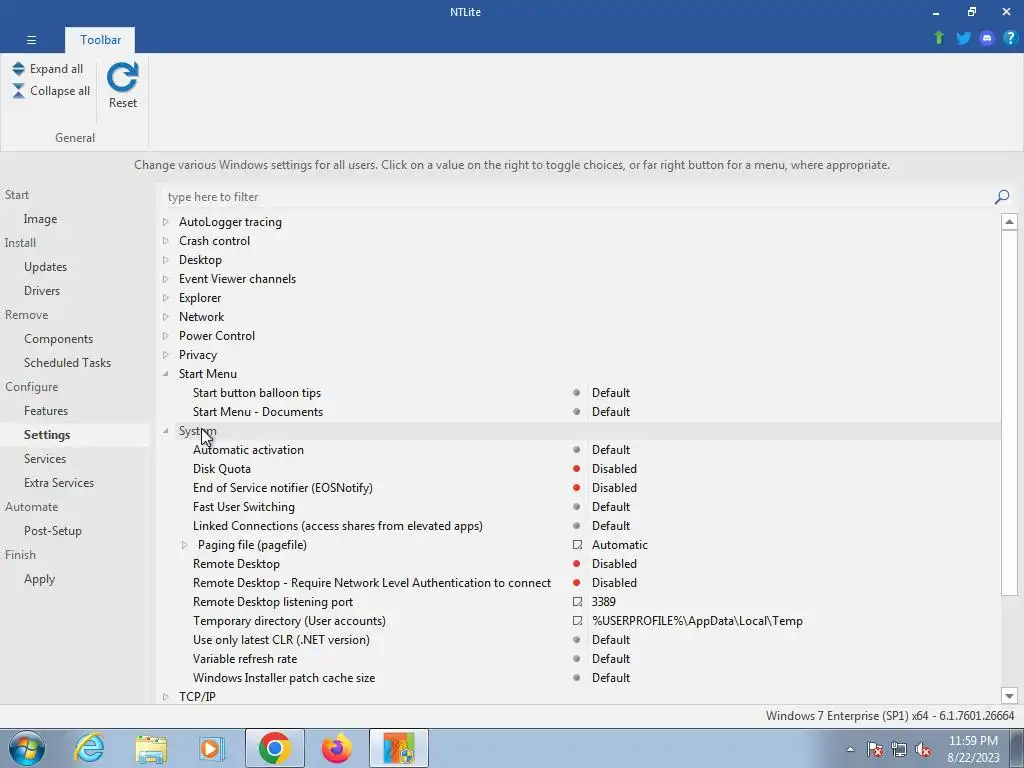Expand Event Viewer channels group
The image size is (1024, 768).
pyautogui.click(x=166, y=279)
